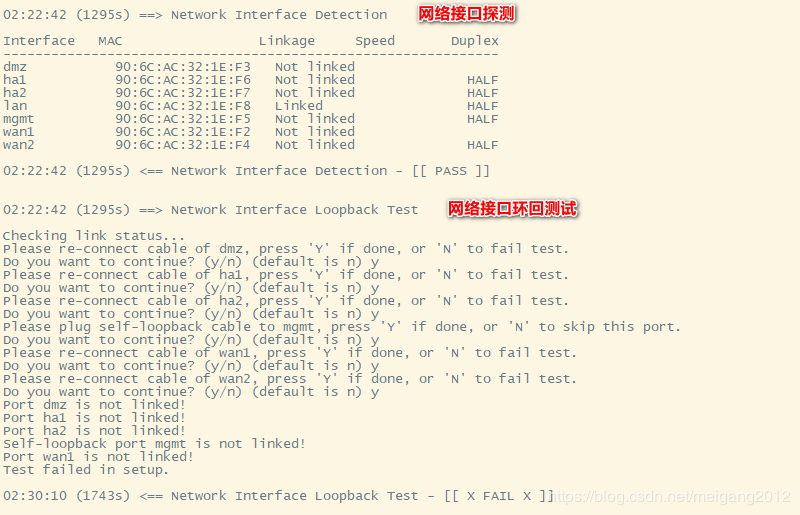Click the Interface column header

tap(39, 41)
